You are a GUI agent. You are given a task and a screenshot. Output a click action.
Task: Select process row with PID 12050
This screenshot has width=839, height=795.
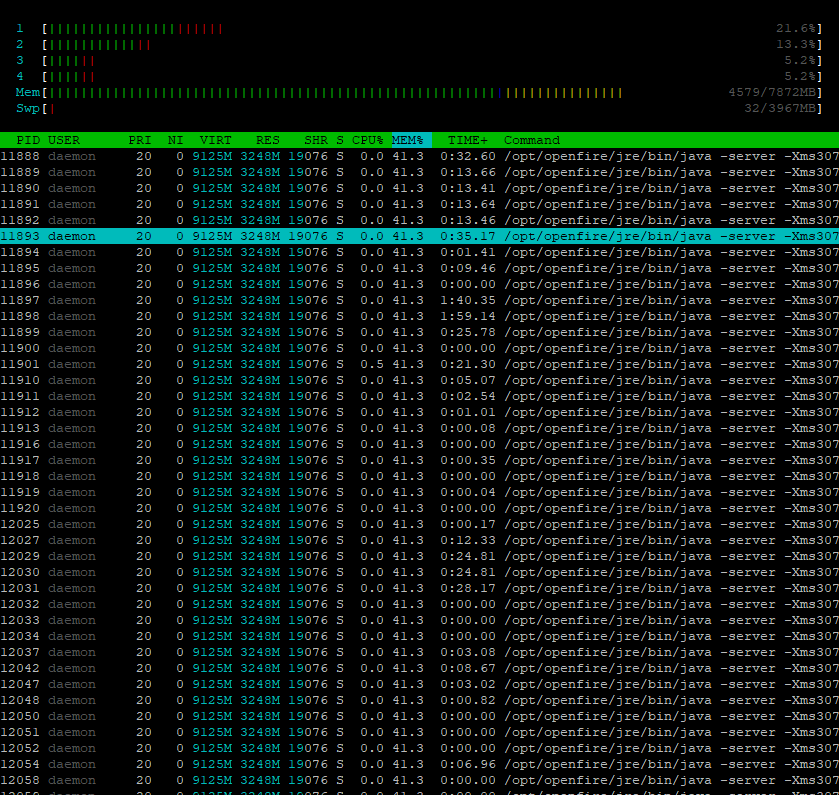click(x=420, y=716)
